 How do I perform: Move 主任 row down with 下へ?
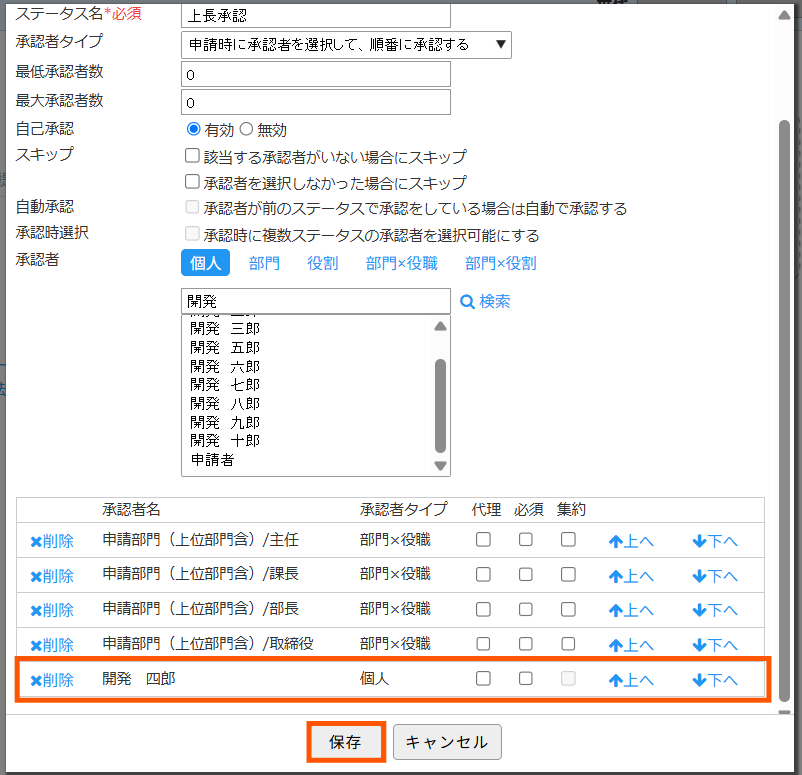[715, 541]
